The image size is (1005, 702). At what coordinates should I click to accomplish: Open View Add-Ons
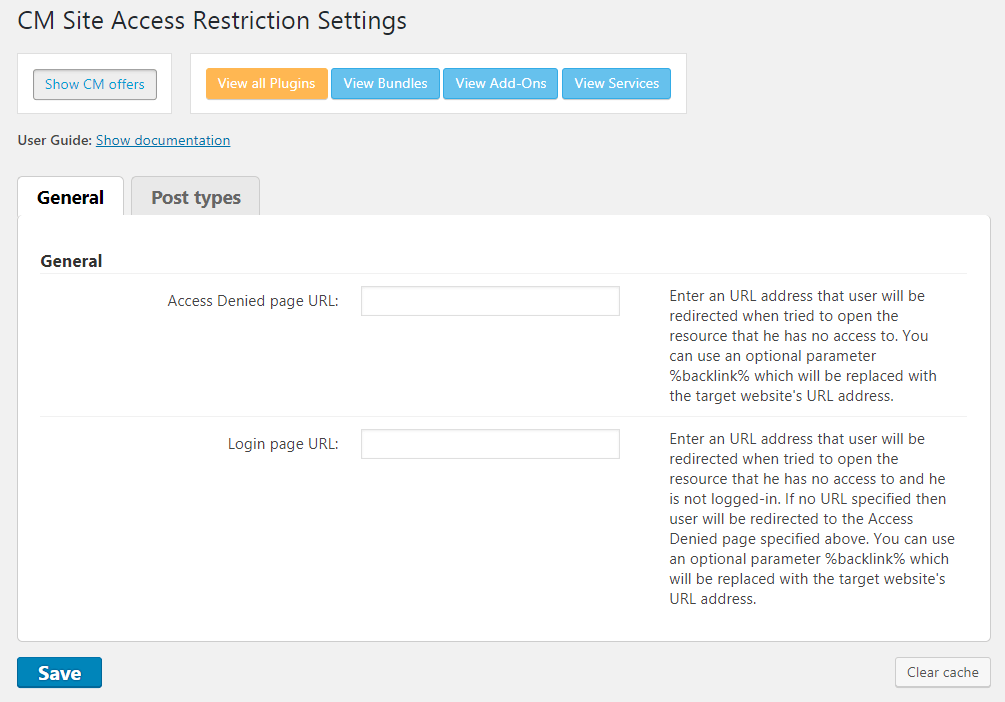coord(501,83)
